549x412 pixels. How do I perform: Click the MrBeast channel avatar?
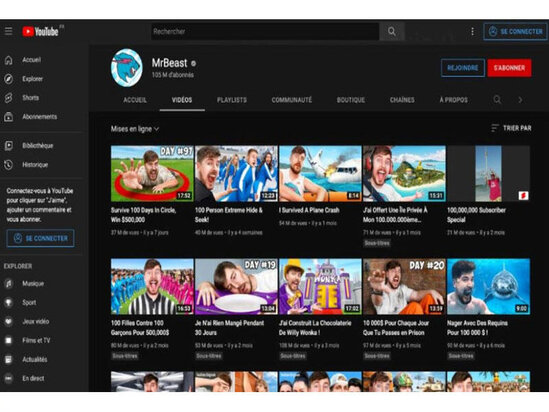click(x=127, y=68)
